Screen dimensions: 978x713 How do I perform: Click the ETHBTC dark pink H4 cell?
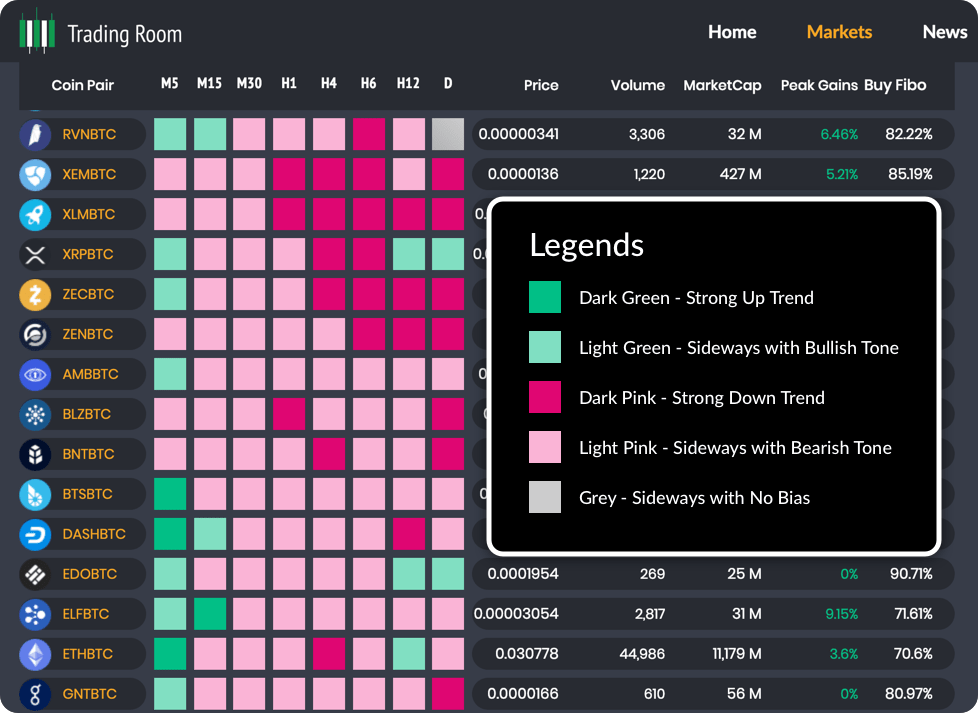[x=329, y=654]
